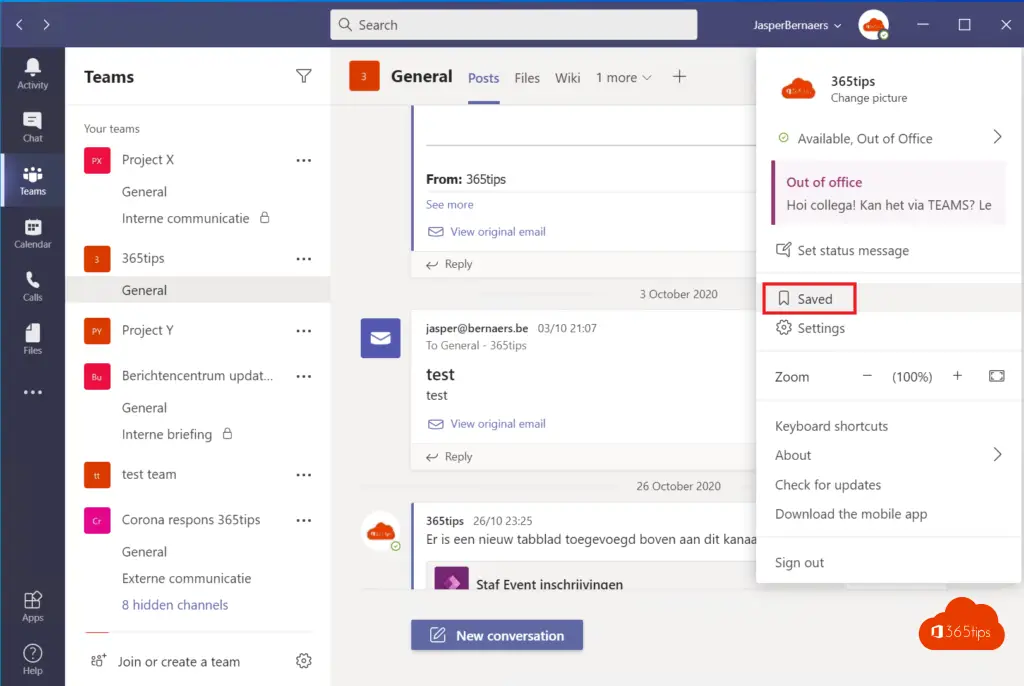View original email below See more

coord(487,231)
